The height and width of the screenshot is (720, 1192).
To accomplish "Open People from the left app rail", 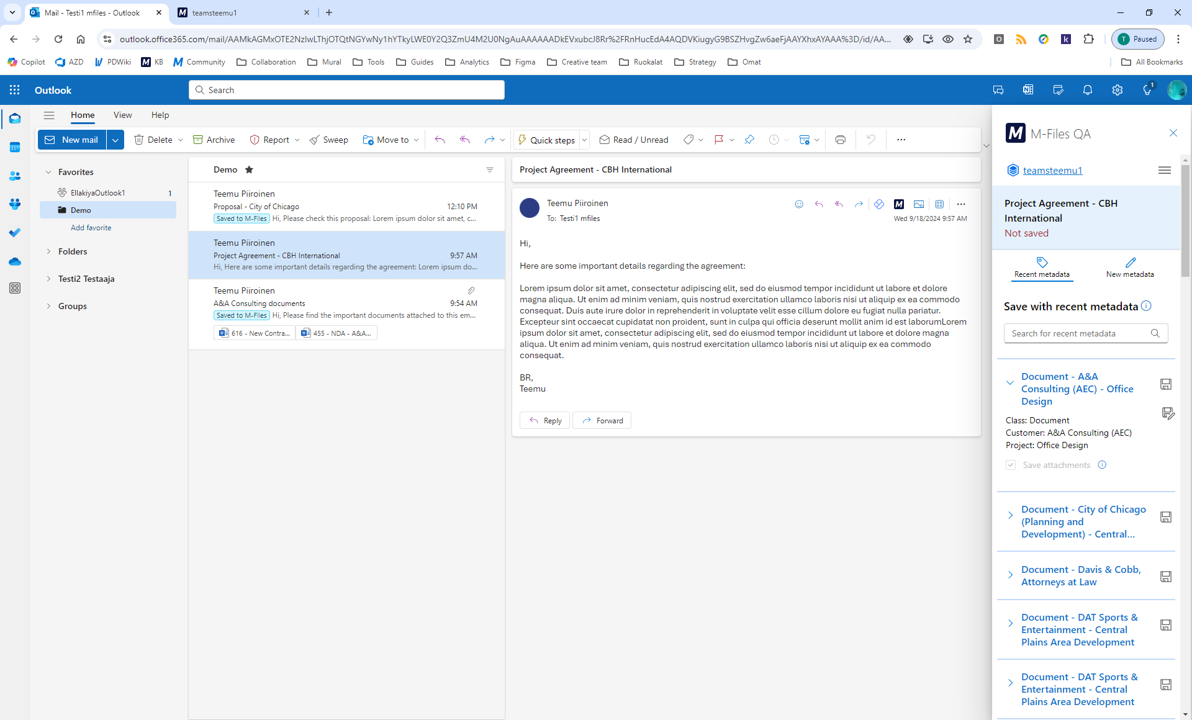I will click(14, 176).
